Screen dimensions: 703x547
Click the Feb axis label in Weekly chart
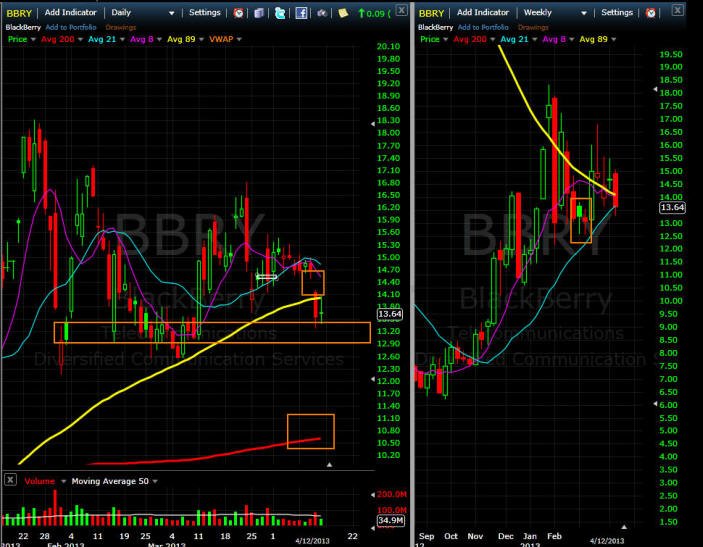554,536
